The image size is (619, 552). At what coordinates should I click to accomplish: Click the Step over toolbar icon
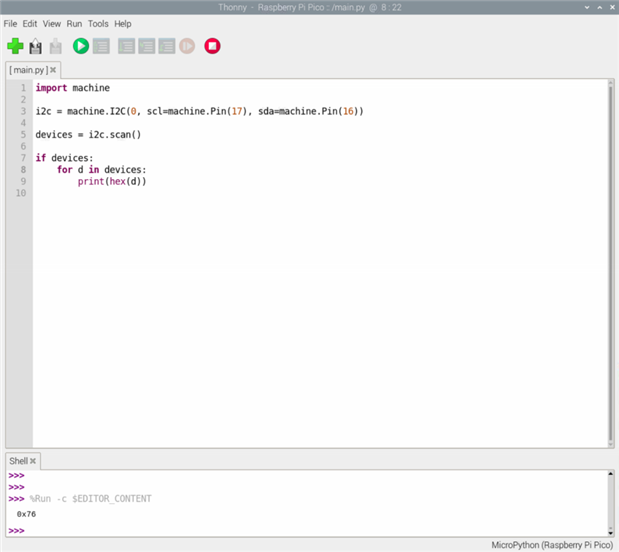coord(126,46)
